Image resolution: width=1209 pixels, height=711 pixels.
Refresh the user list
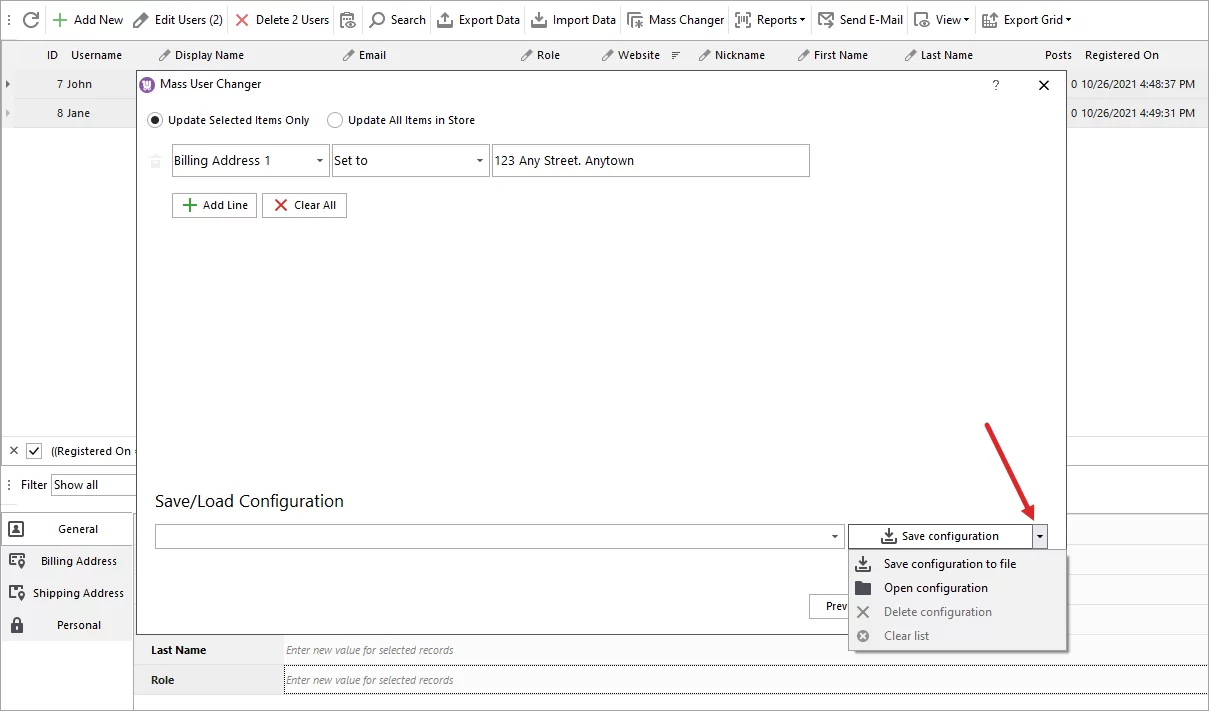(31, 19)
